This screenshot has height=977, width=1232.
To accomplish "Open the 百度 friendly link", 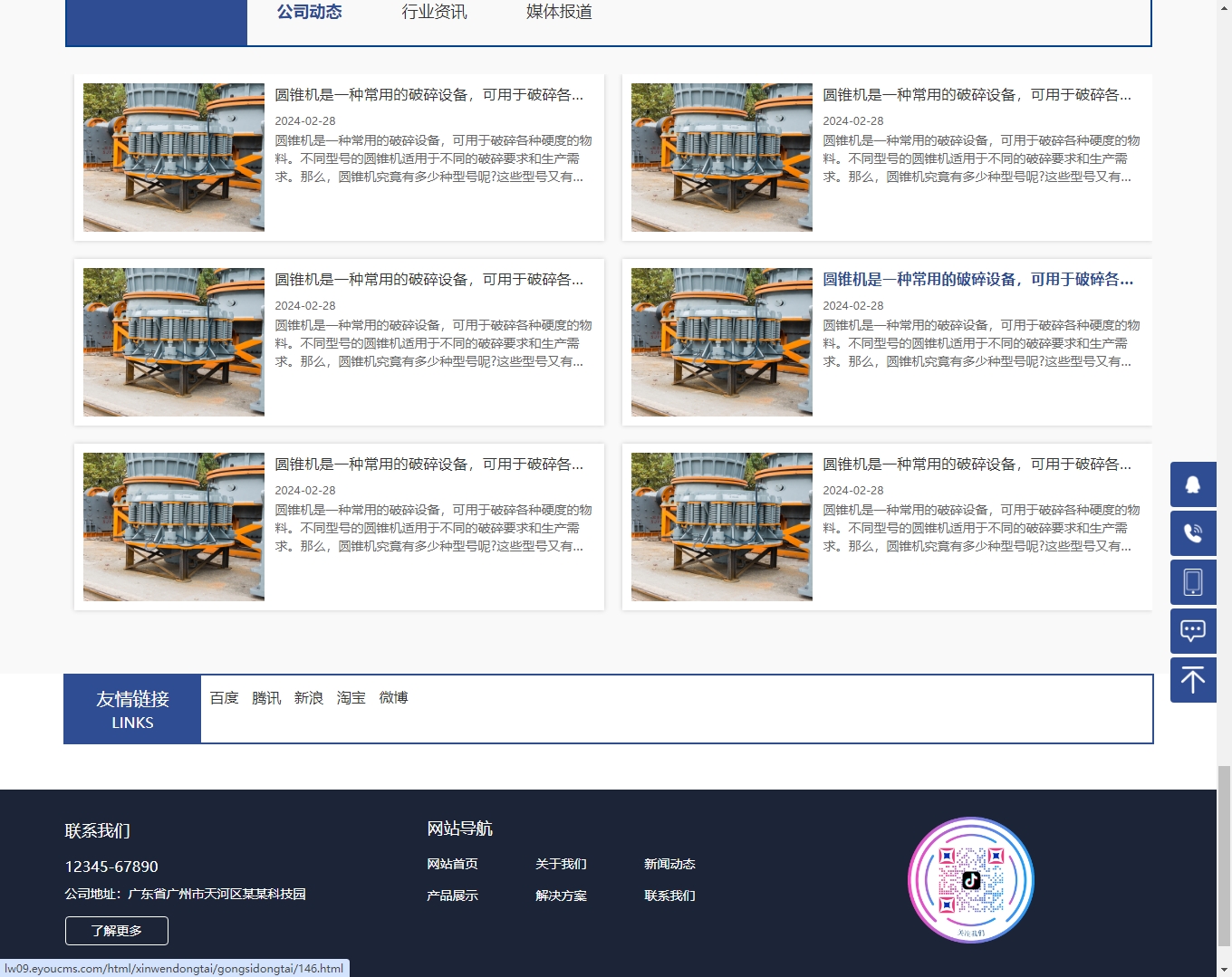I will coord(224,698).
